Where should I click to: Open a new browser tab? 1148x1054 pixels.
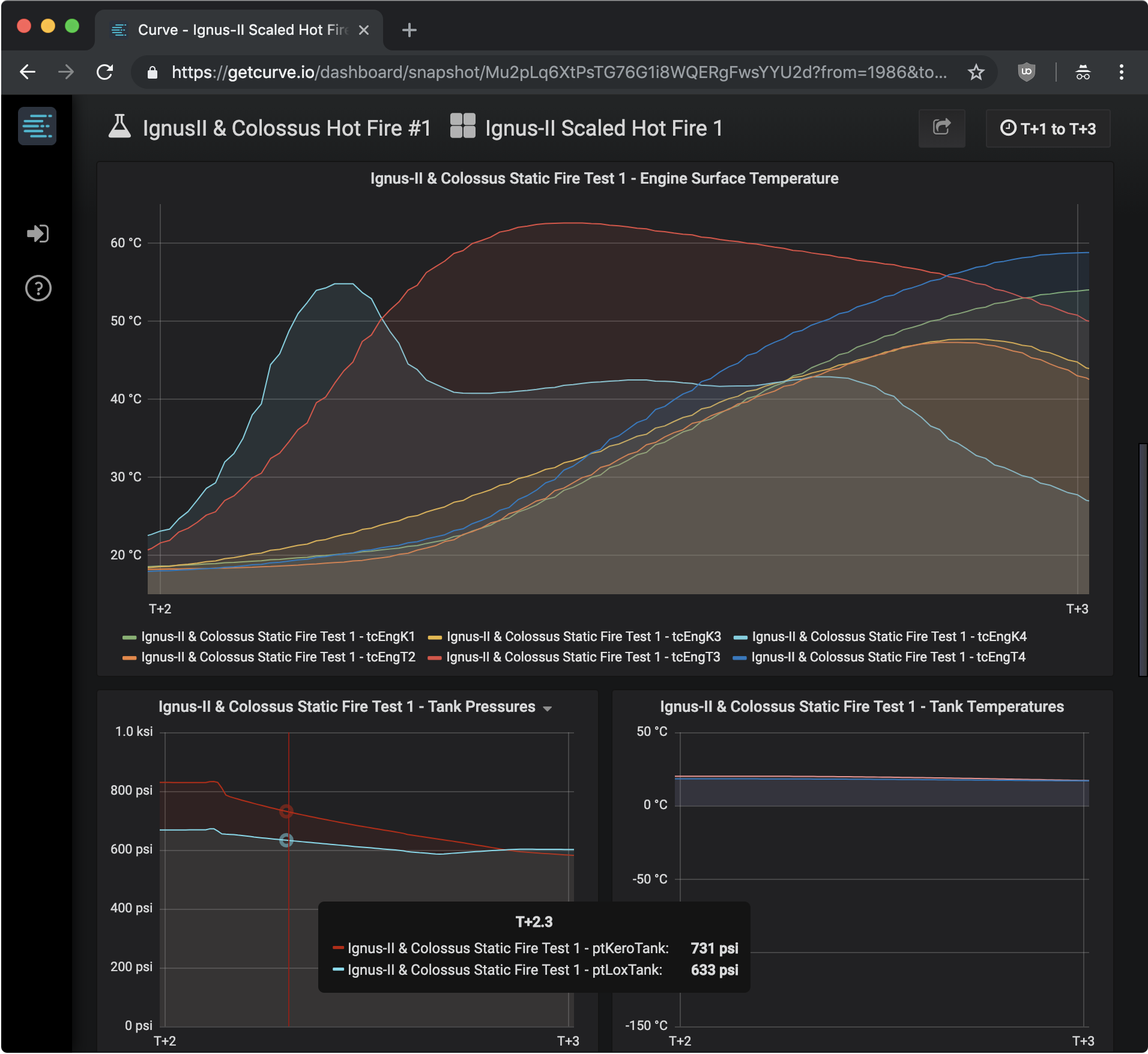pos(409,30)
